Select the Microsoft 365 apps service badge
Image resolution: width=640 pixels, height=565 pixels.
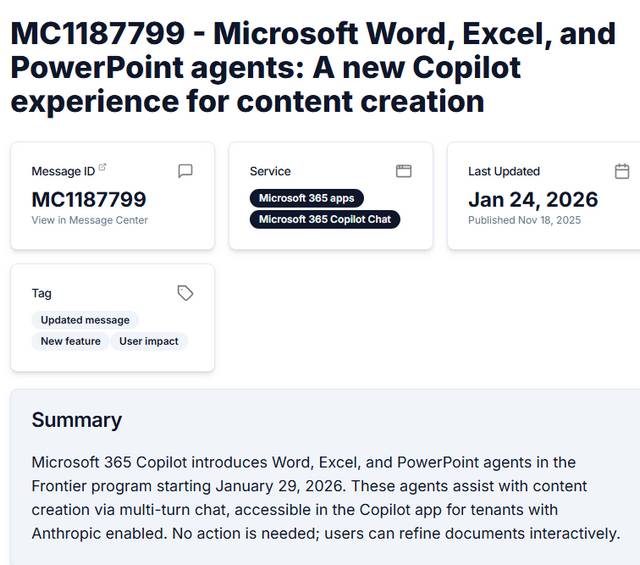click(x=306, y=198)
